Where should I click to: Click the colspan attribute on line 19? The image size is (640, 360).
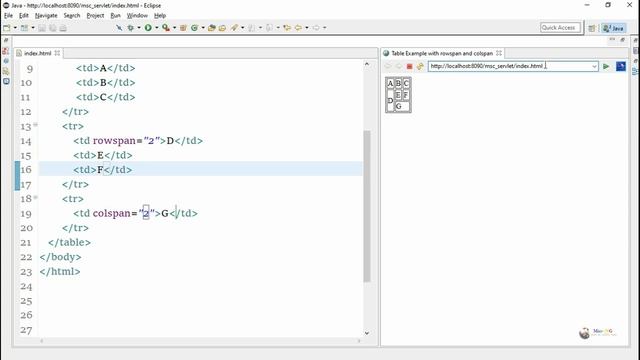[112, 213]
